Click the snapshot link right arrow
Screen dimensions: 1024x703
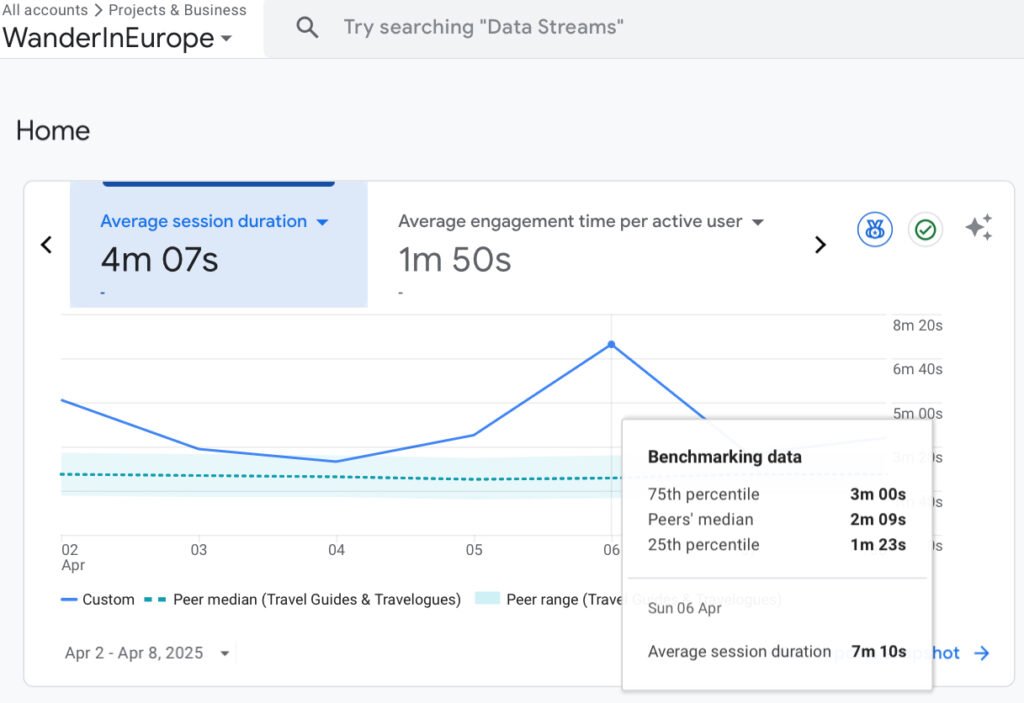tap(982, 653)
